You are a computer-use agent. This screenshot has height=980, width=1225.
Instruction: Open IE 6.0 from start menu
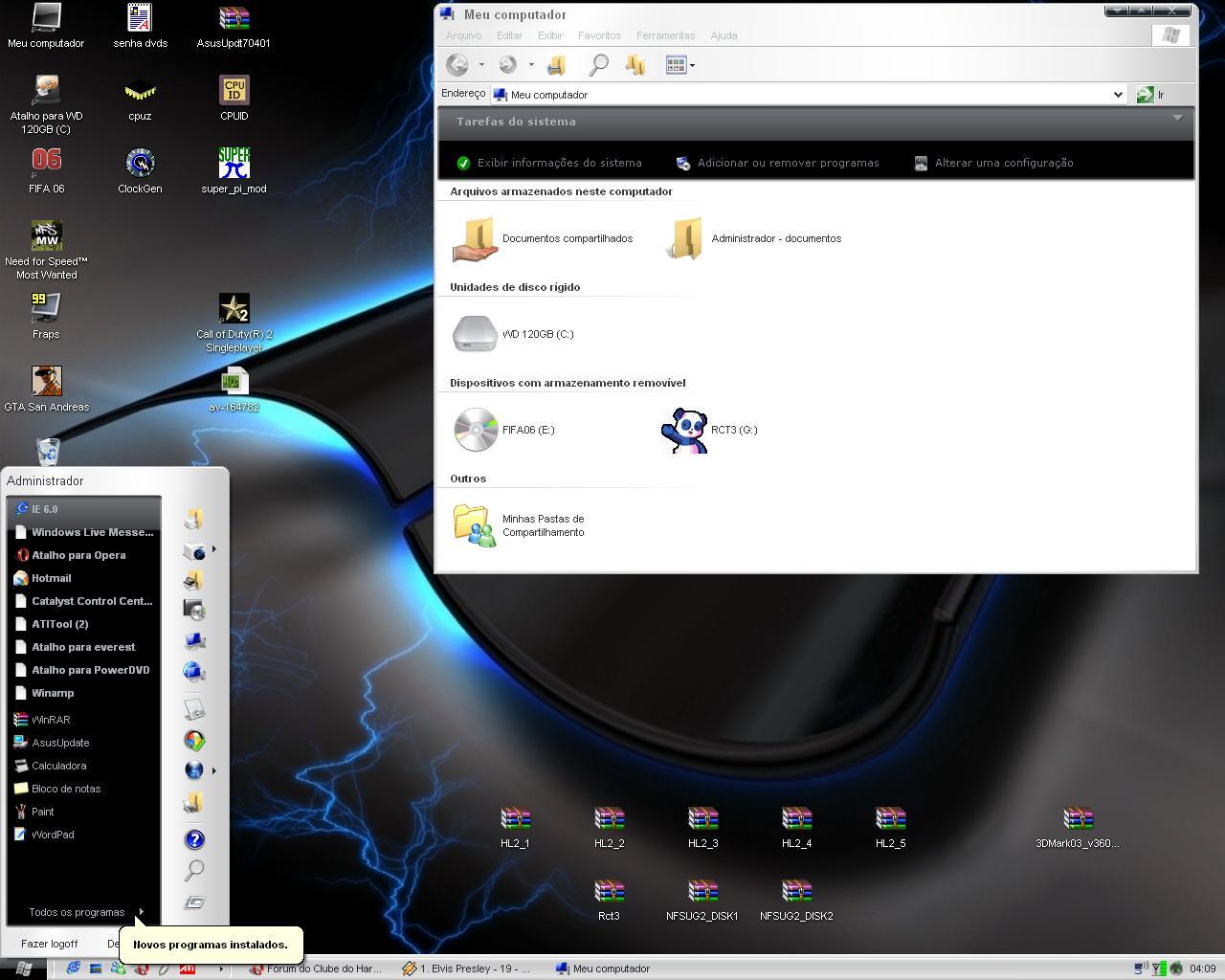click(x=84, y=509)
